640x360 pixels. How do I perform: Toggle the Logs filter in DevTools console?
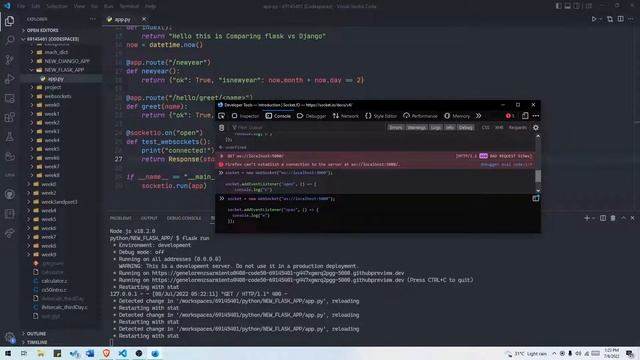pos(436,128)
